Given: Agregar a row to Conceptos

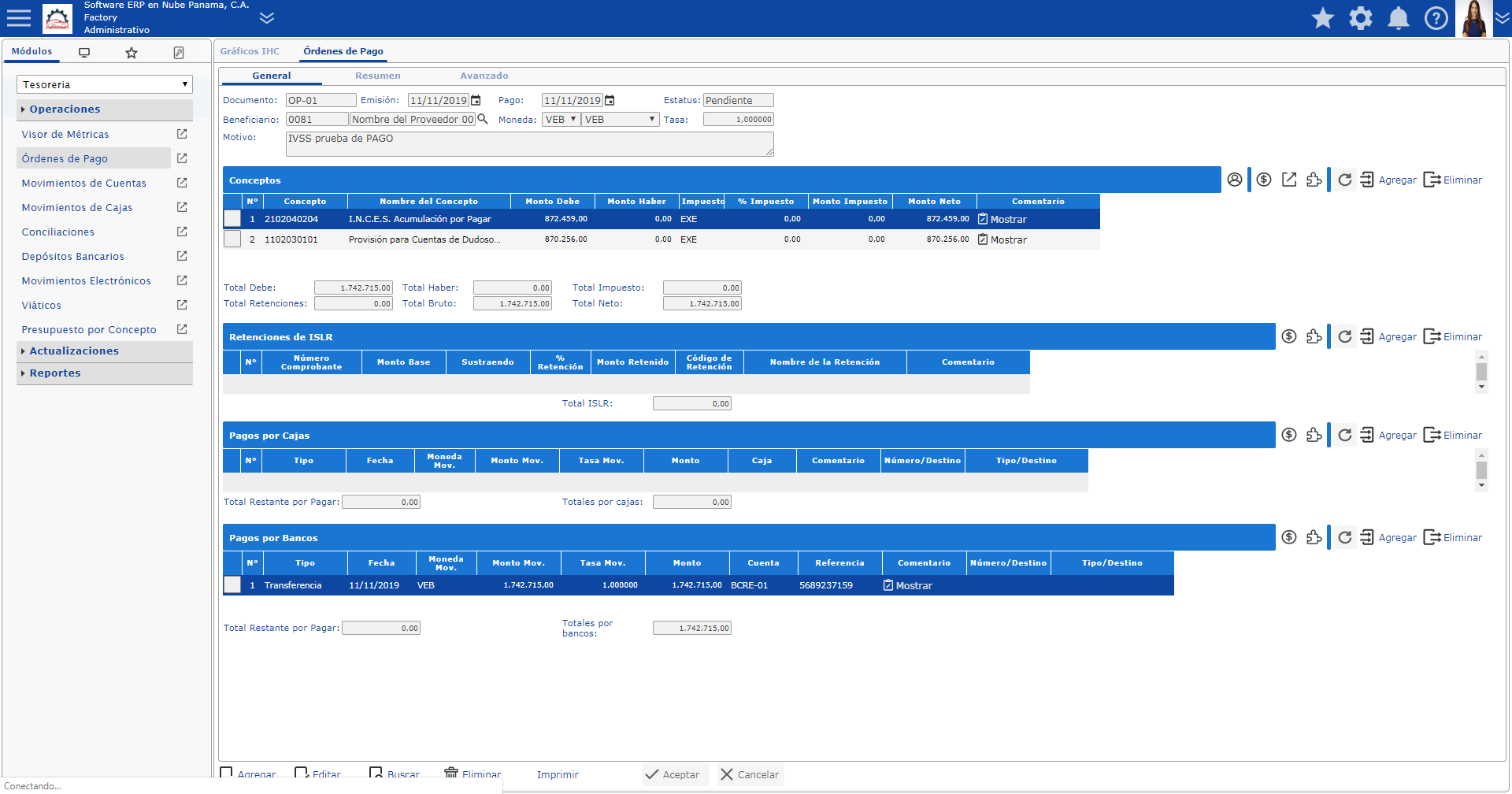Looking at the screenshot, I should point(1388,180).
